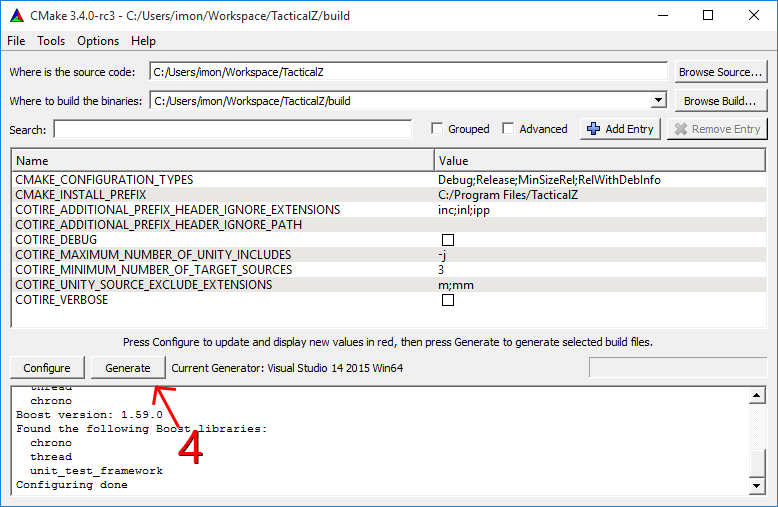This screenshot has width=778, height=507.
Task: Click 'Configuring done' in output log
Action: click(71, 485)
